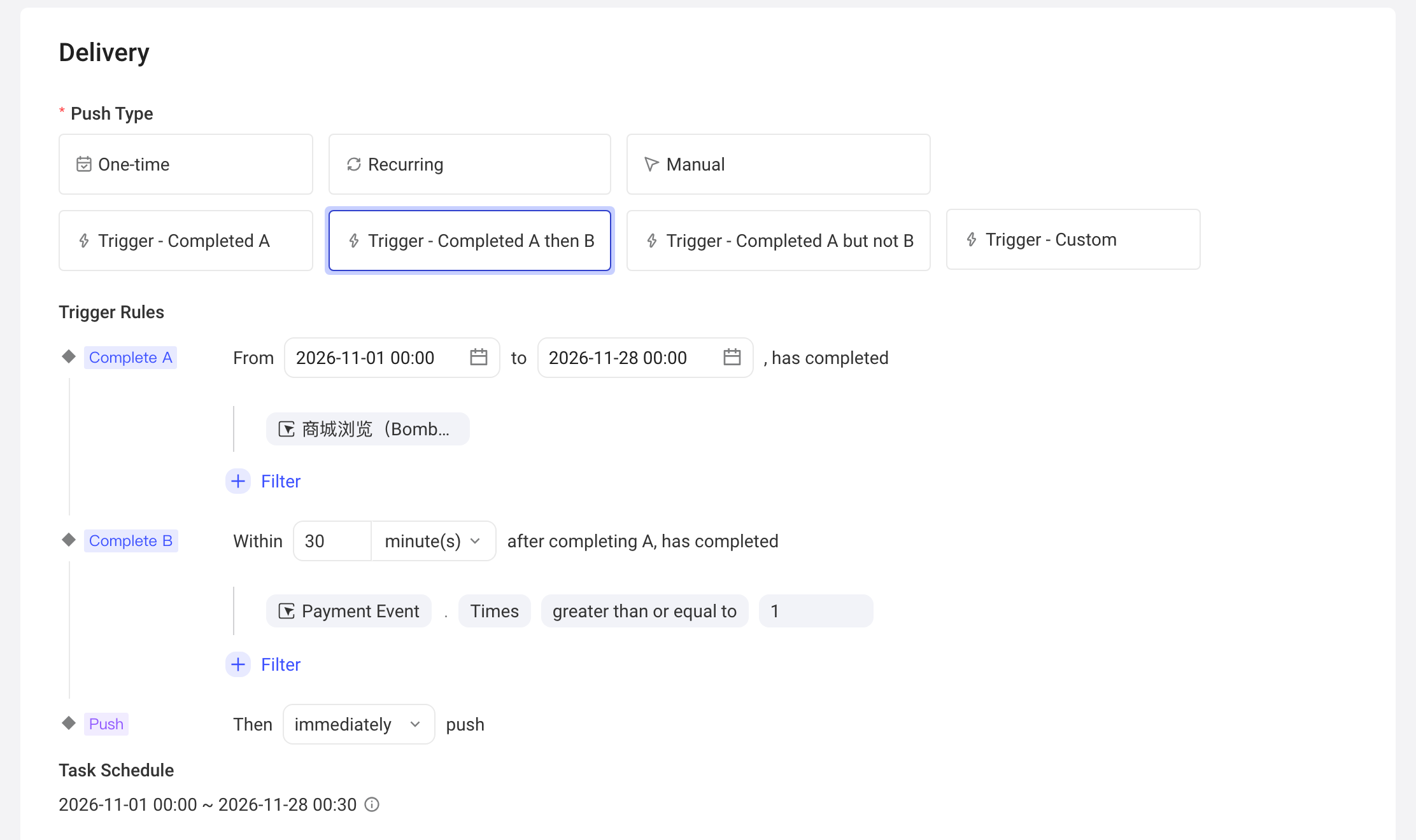Click the Task Schedule info icon
This screenshot has width=1416, height=840.
click(372, 805)
